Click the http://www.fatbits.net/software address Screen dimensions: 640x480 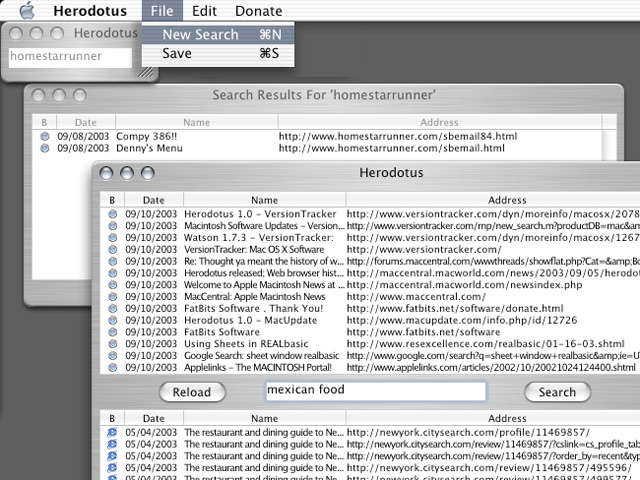[x=423, y=332]
